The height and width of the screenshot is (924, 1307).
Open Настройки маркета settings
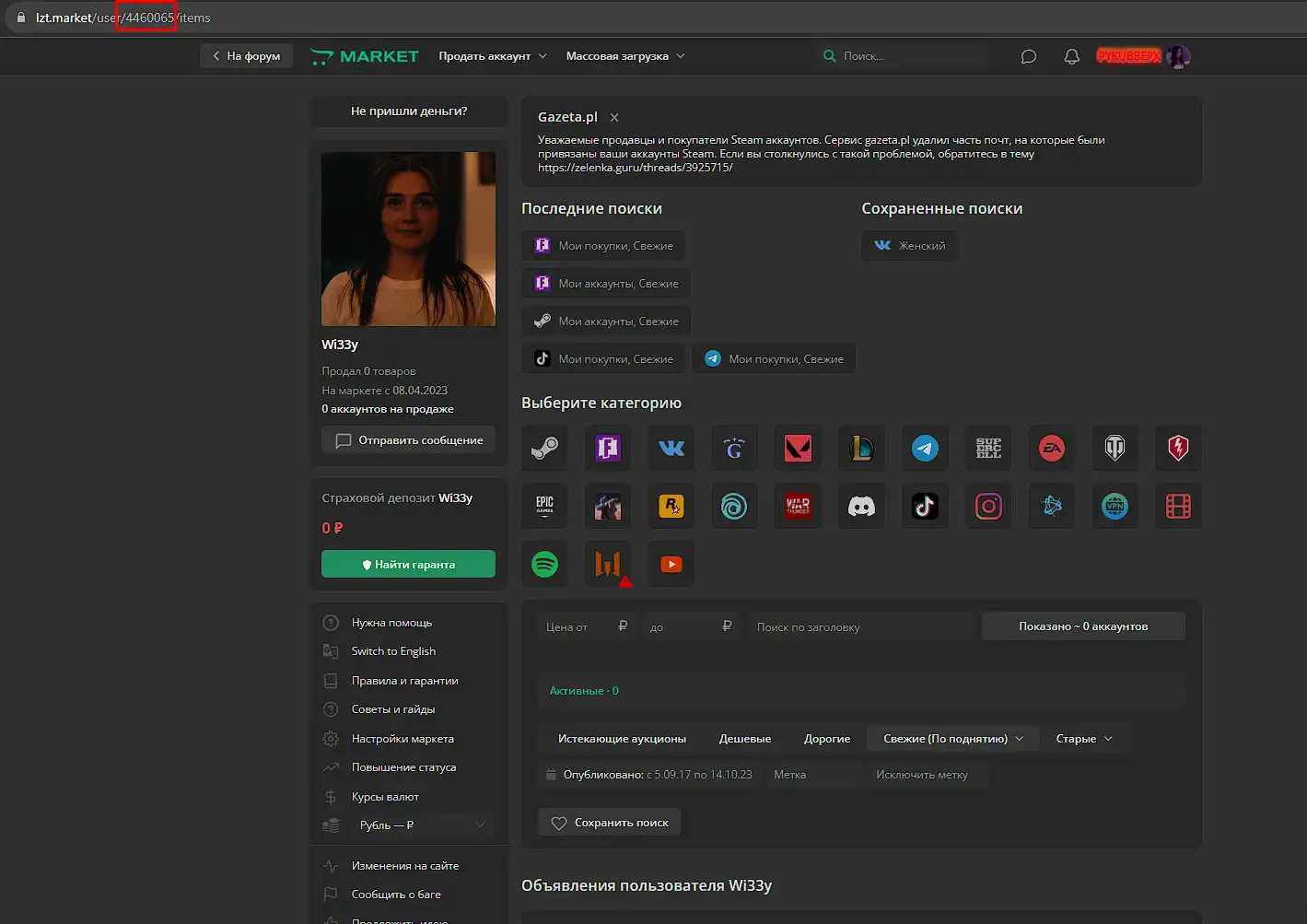tap(403, 739)
